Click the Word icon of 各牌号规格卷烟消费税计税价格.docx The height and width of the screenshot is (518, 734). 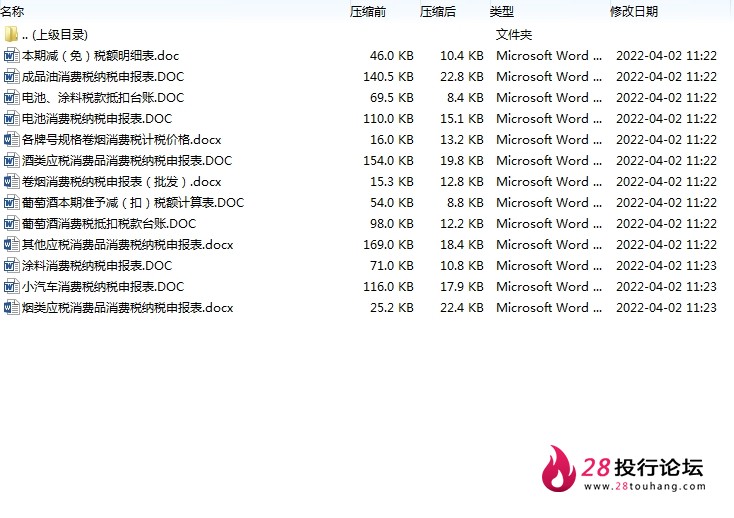click(11, 140)
